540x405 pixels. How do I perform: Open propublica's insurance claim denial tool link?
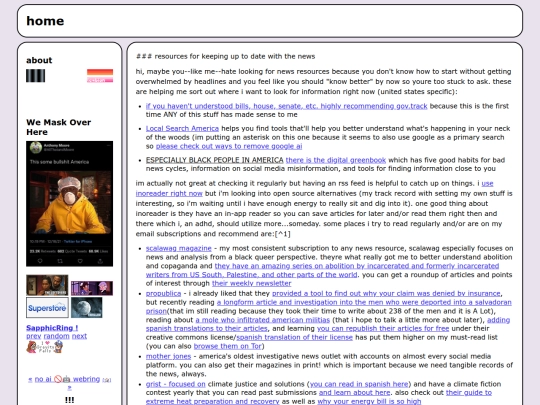(386, 293)
